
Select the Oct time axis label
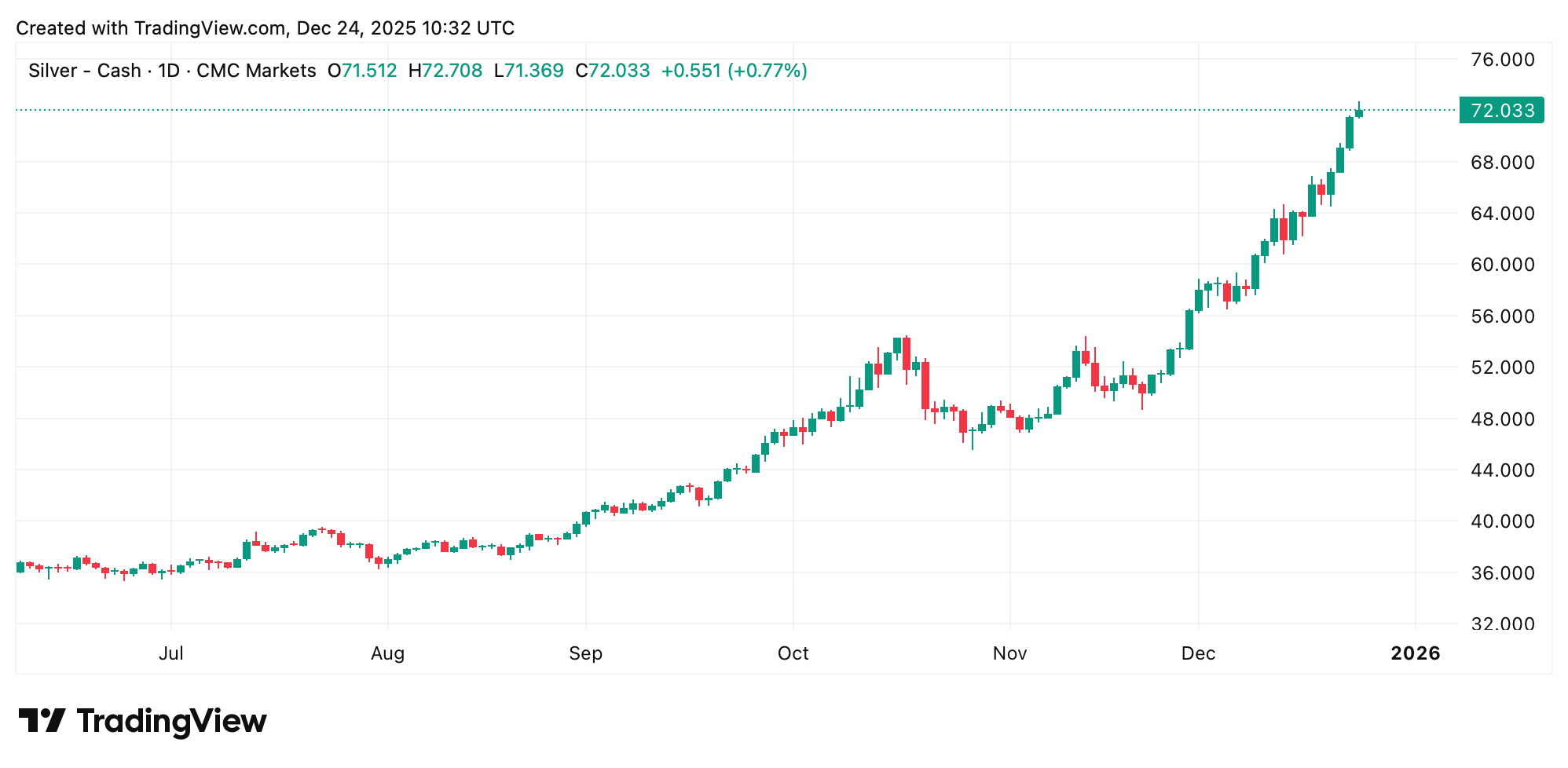[x=793, y=653]
